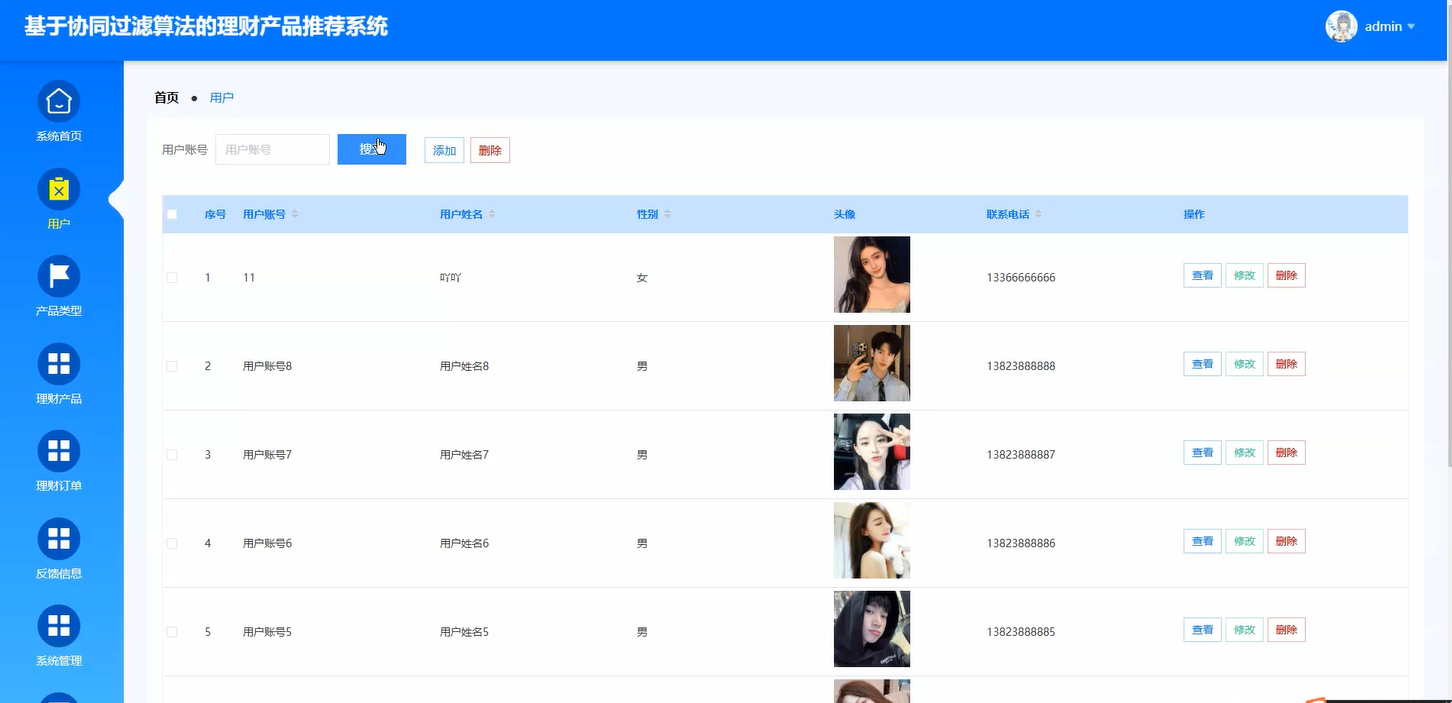Click the top 删除 batch button
Screen dimensions: 1452x703
pyautogui.click(x=490, y=150)
